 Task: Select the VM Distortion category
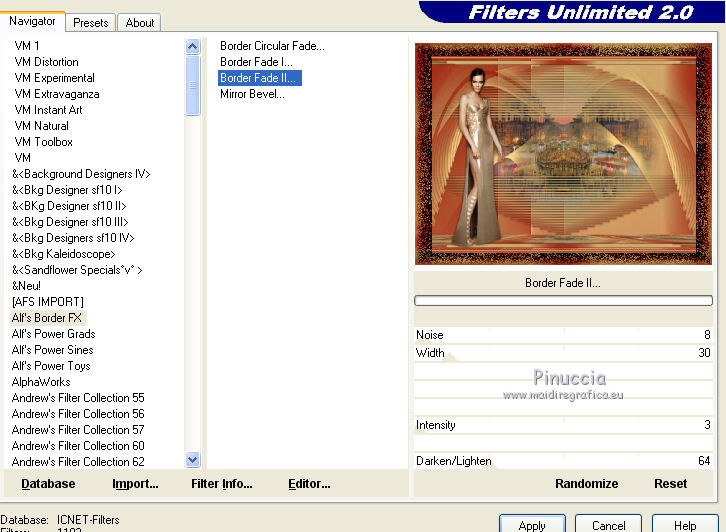tap(46, 62)
